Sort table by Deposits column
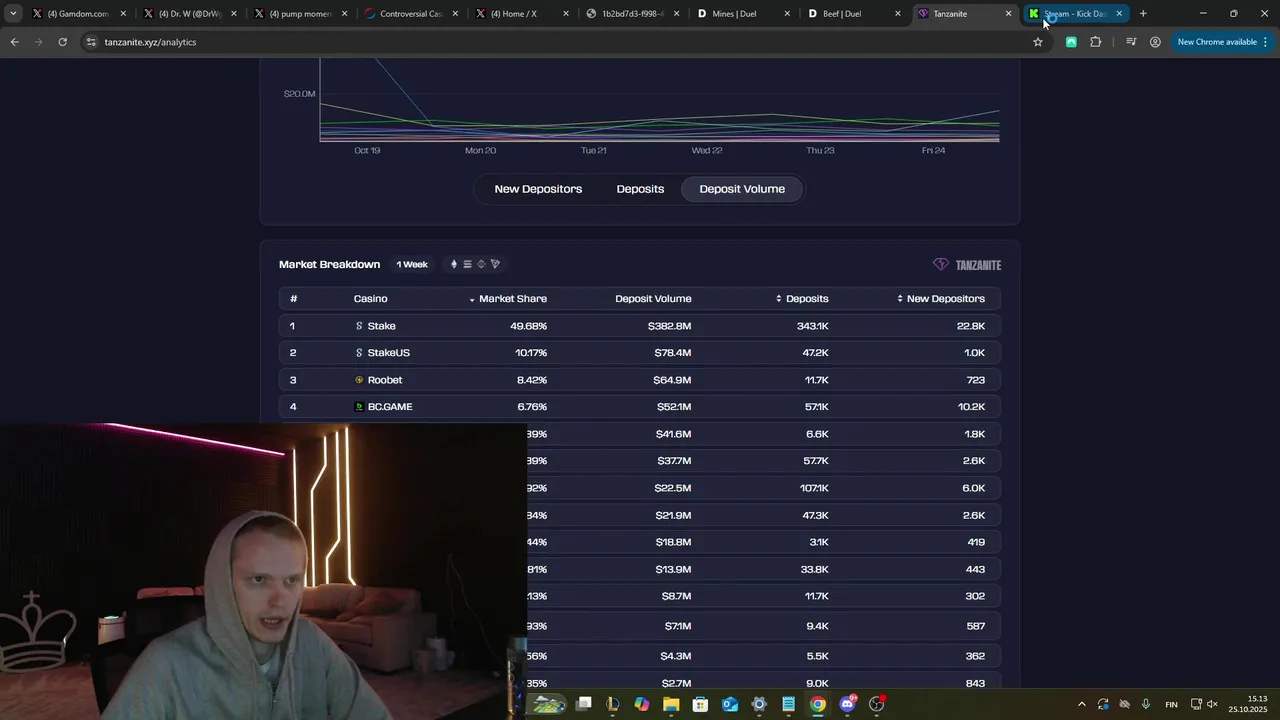The image size is (1280, 720). point(802,299)
